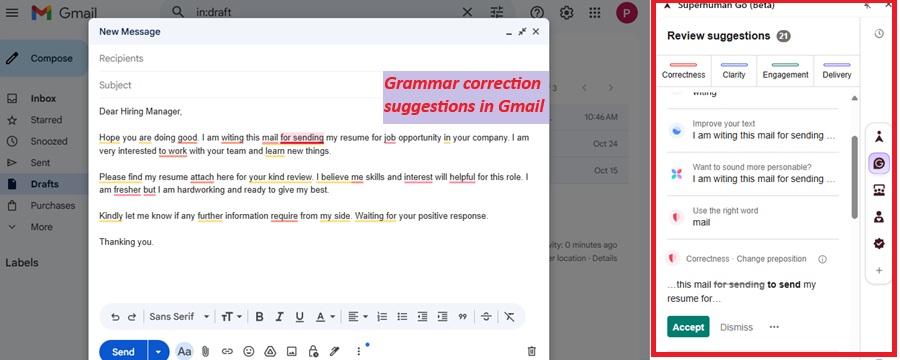This screenshot has width=900, height=360.
Task: Switch to the Clarity tab
Action: point(734,71)
